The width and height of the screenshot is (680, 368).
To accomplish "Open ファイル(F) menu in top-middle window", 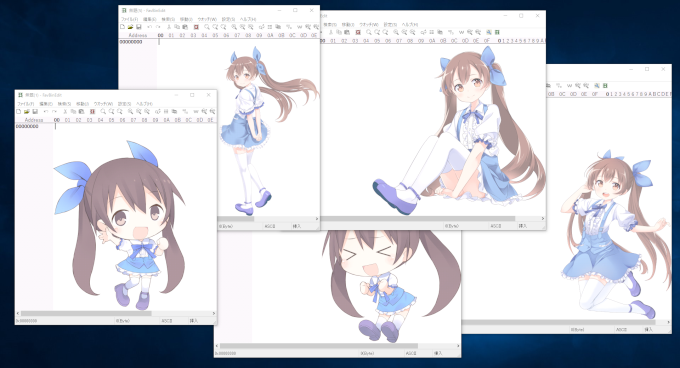I will click(x=129, y=20).
